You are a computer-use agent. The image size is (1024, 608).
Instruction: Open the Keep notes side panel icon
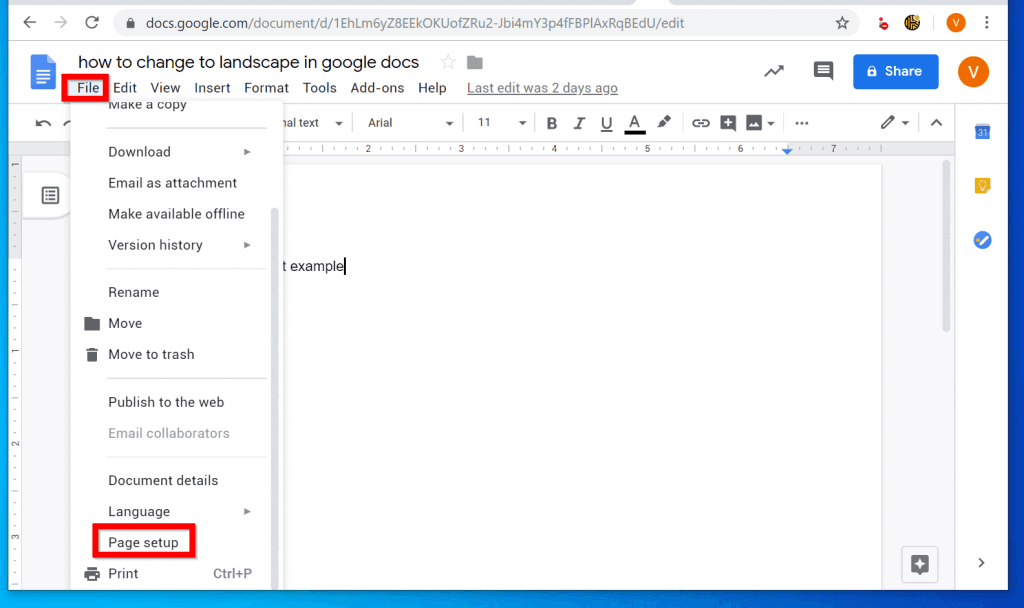(x=982, y=186)
